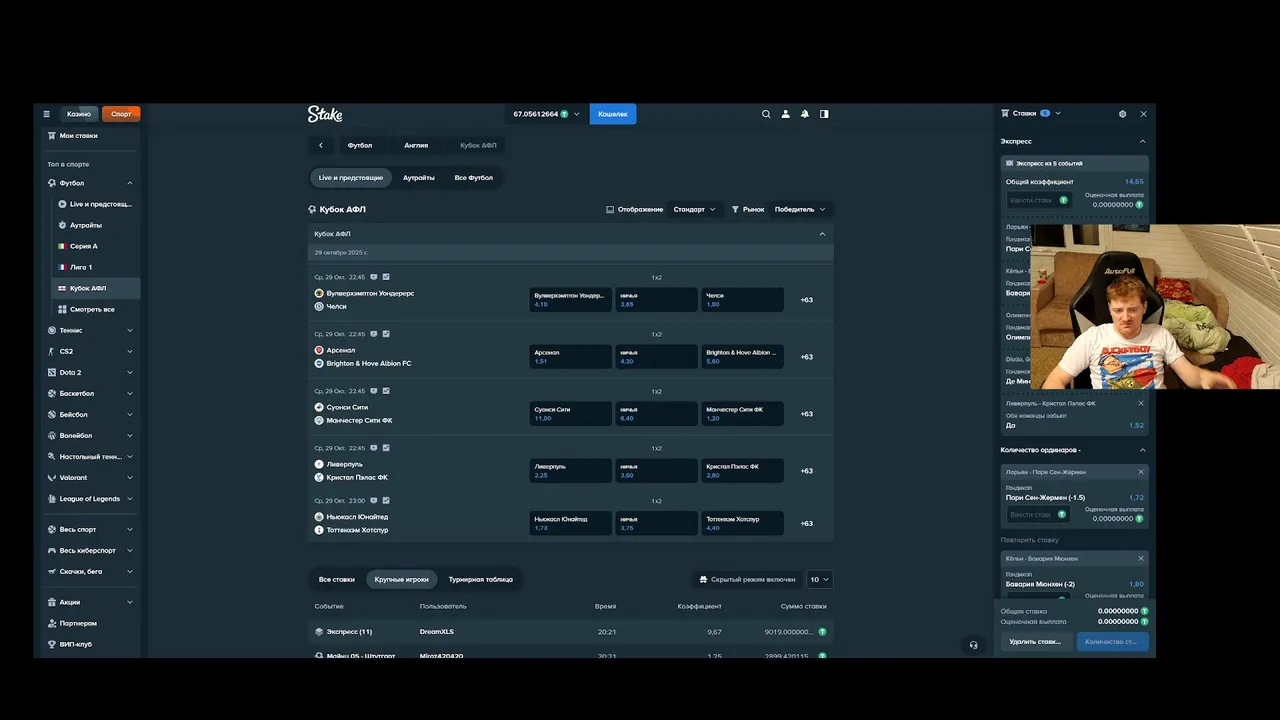Image resolution: width=1280 pixels, height=720 pixels.
Task: Open the Кошелек wallet button
Action: click(613, 114)
